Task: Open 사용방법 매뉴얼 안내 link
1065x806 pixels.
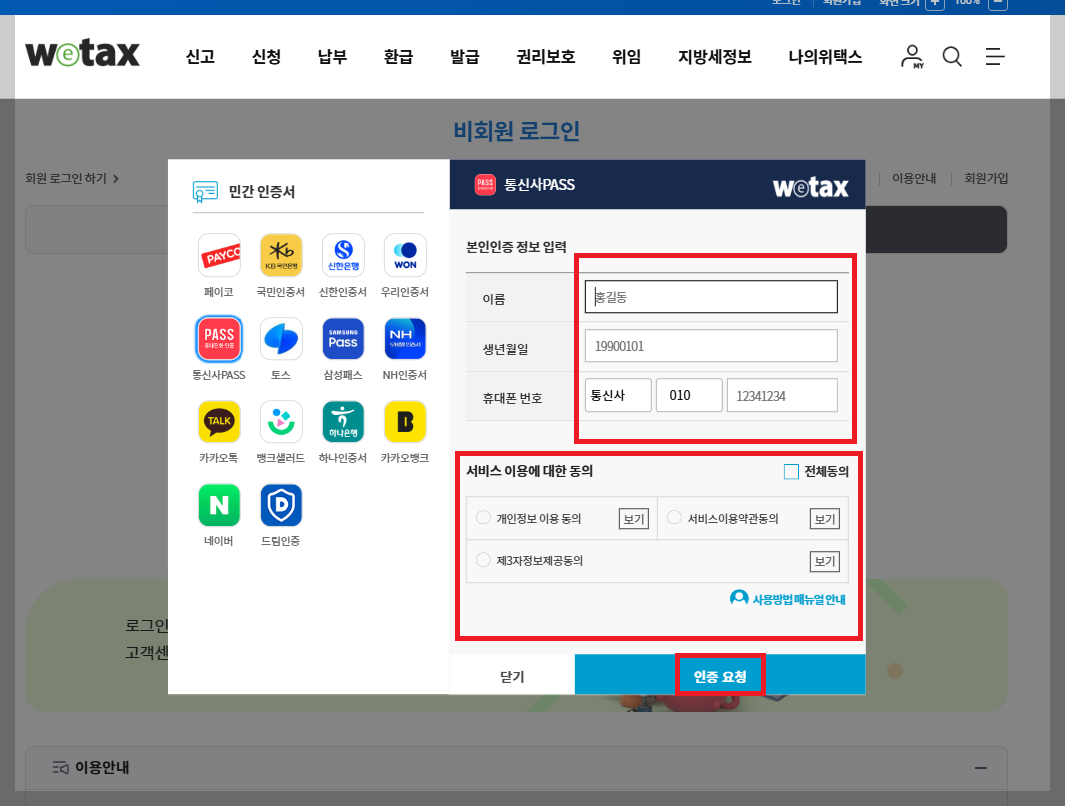Action: [788, 598]
